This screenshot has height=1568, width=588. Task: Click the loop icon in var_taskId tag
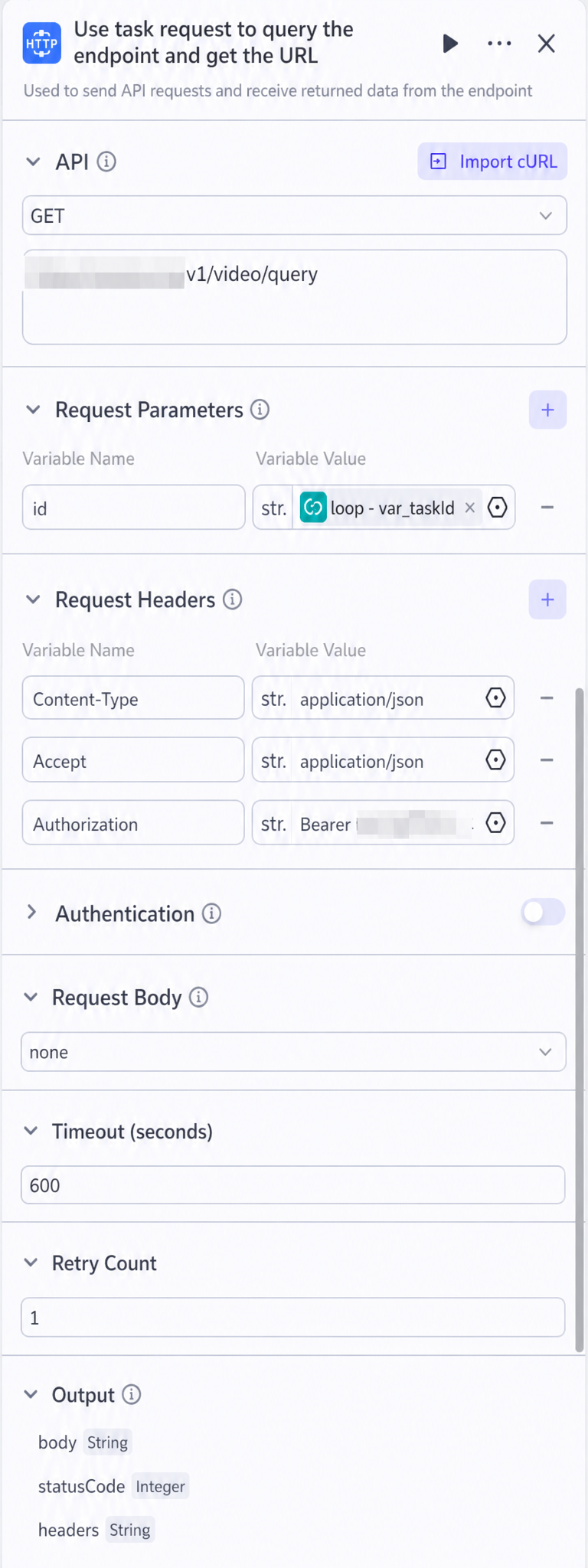coord(313,508)
